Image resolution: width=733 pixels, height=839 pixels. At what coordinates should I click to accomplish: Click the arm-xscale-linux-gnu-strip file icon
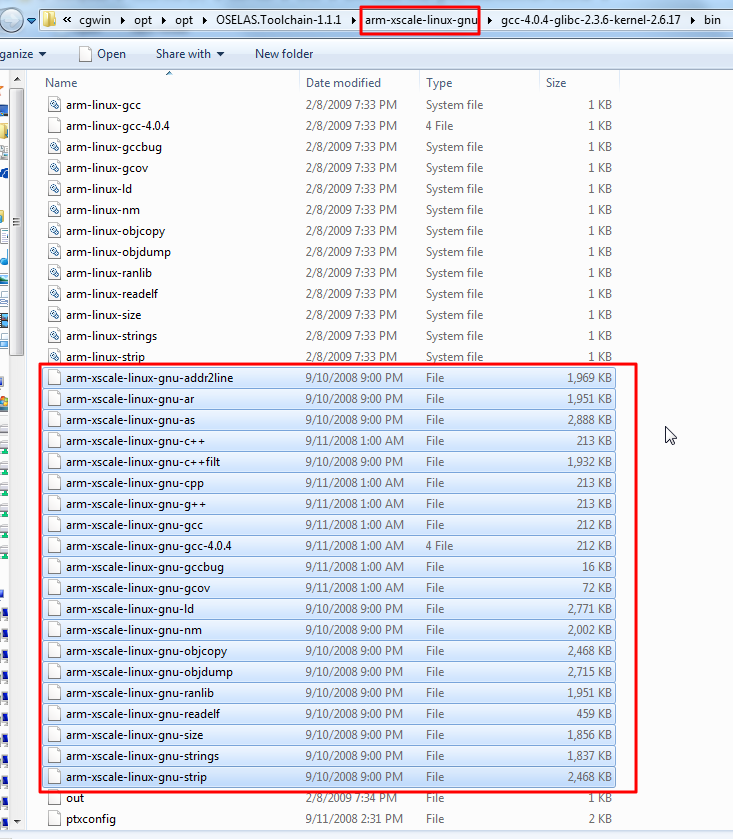pyautogui.click(x=54, y=777)
